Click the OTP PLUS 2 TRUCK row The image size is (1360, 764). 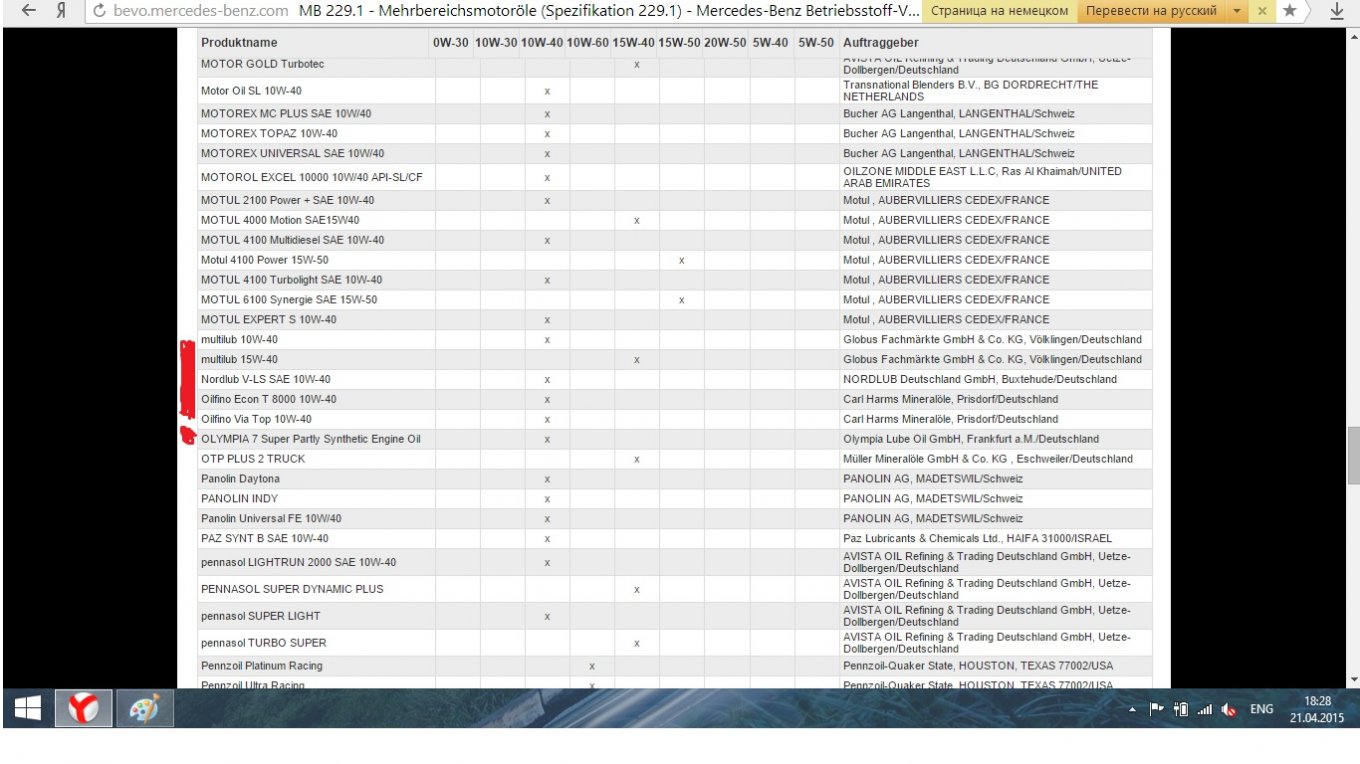[x=674, y=459]
